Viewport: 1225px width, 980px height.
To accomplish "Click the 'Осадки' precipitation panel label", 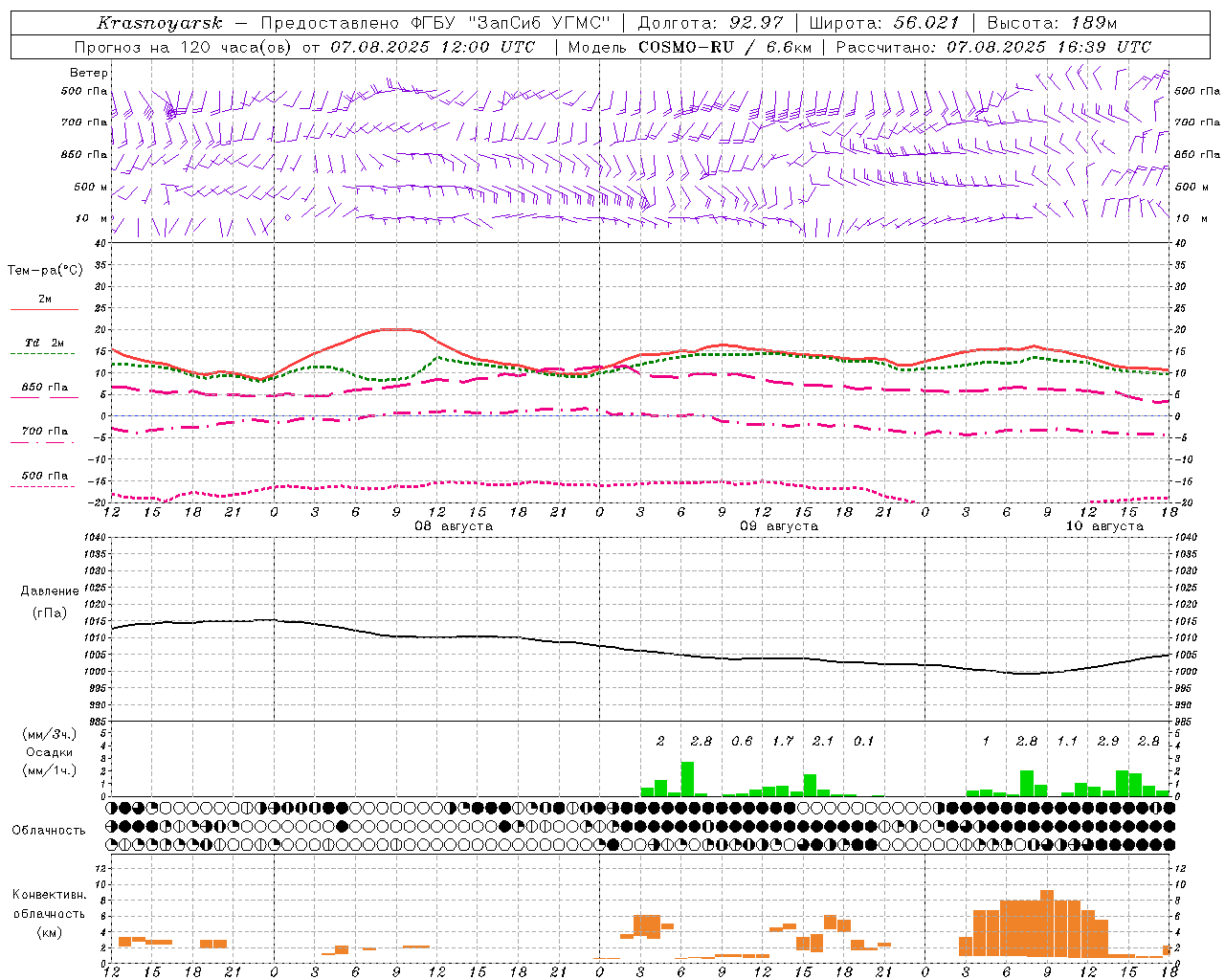I will click(x=49, y=752).
